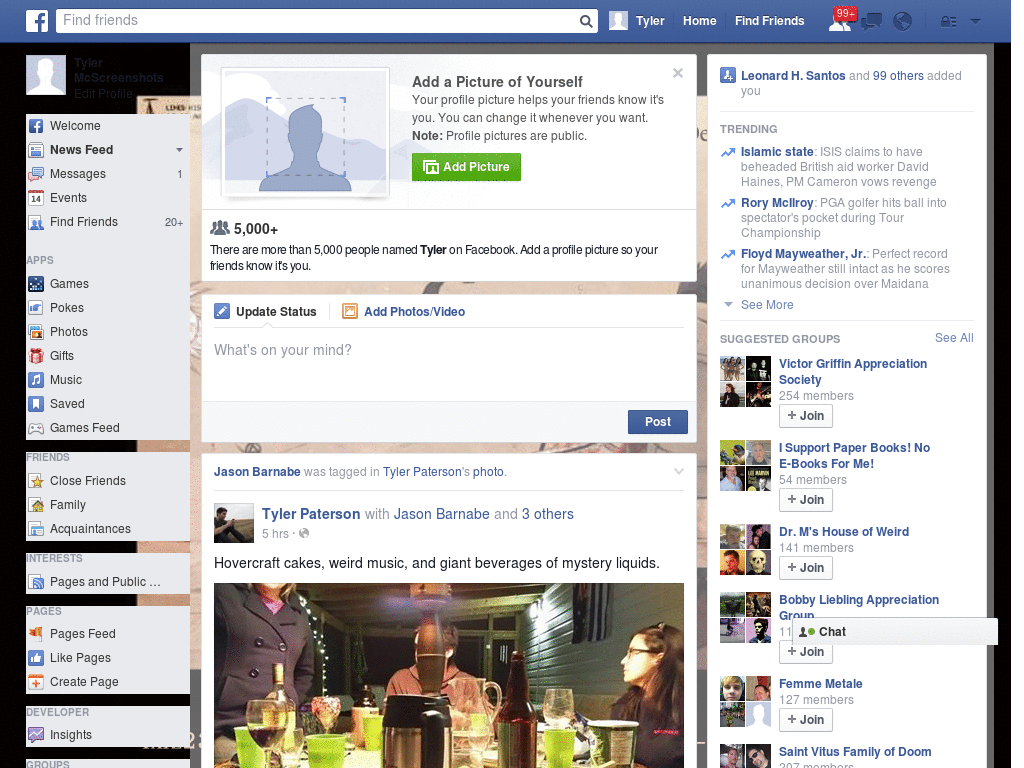Screen dimensions: 1024x768
Task: Open the notifications globe icon
Action: tap(903, 21)
